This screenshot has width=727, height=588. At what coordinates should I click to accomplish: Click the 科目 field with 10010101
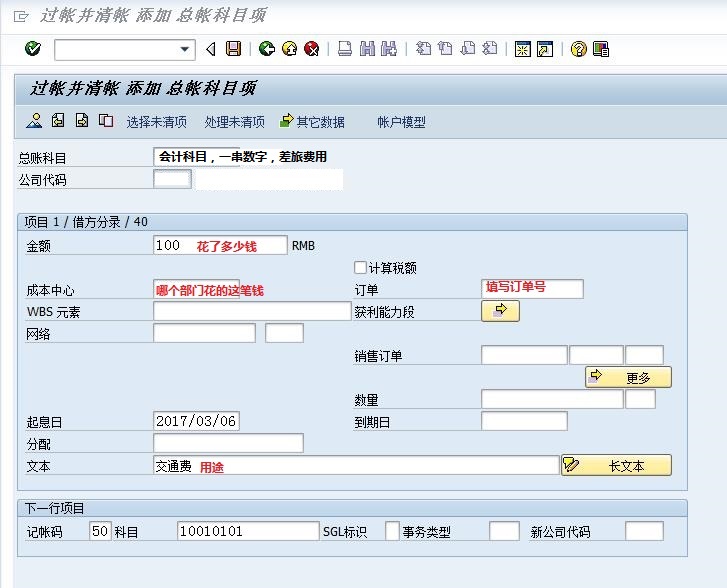[x=248, y=531]
